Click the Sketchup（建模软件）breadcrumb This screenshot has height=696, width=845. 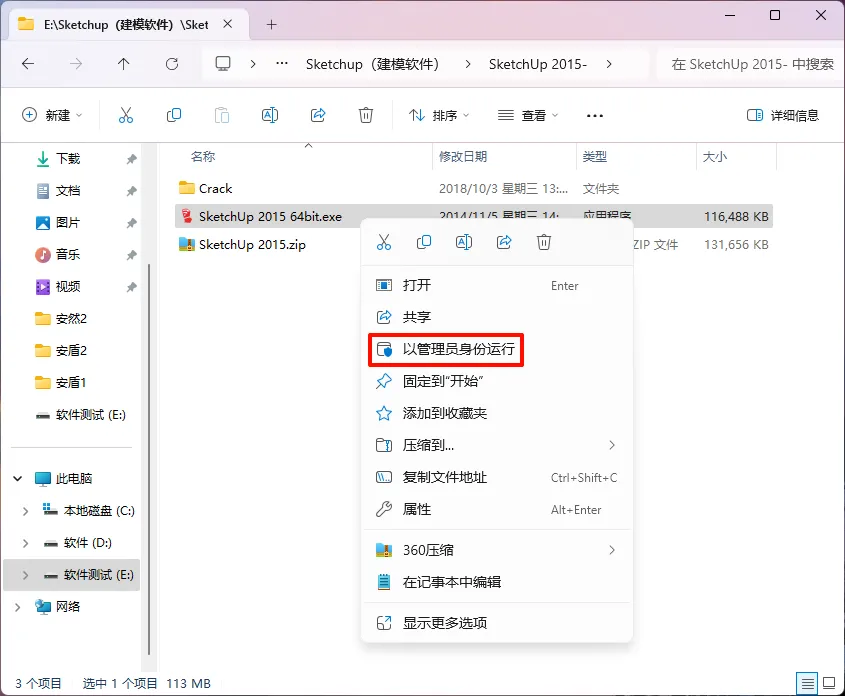coord(373,64)
